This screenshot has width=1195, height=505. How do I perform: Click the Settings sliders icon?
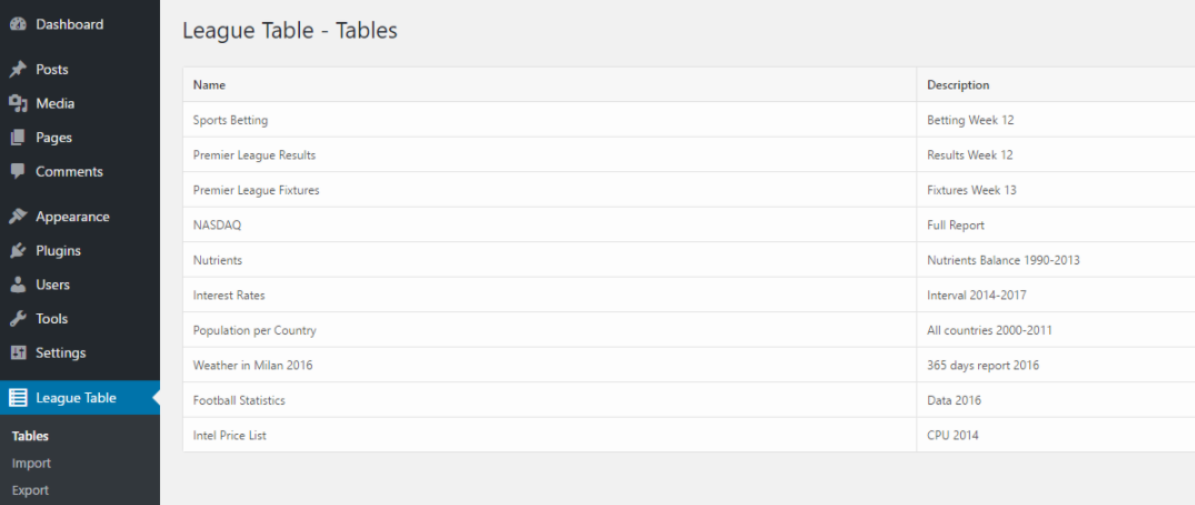(17, 353)
